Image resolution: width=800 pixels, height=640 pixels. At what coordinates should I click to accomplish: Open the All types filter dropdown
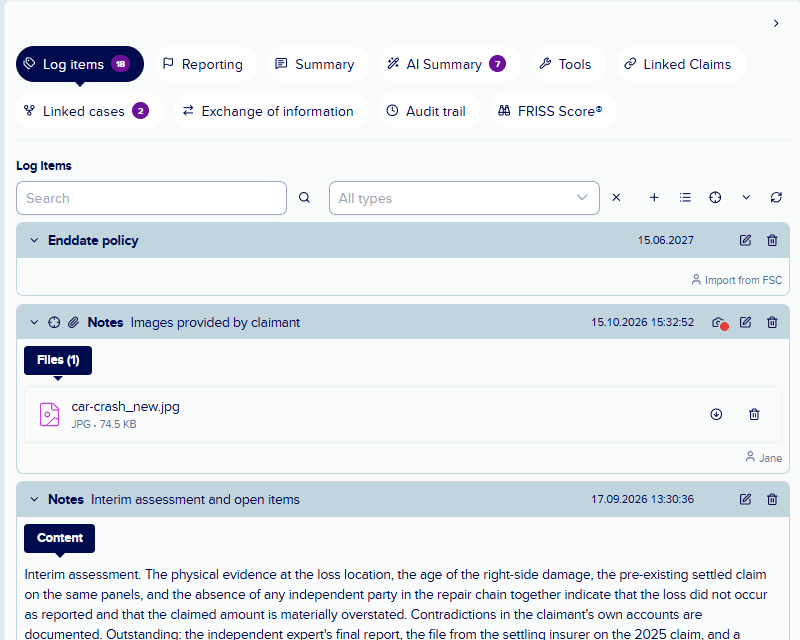[x=464, y=198]
